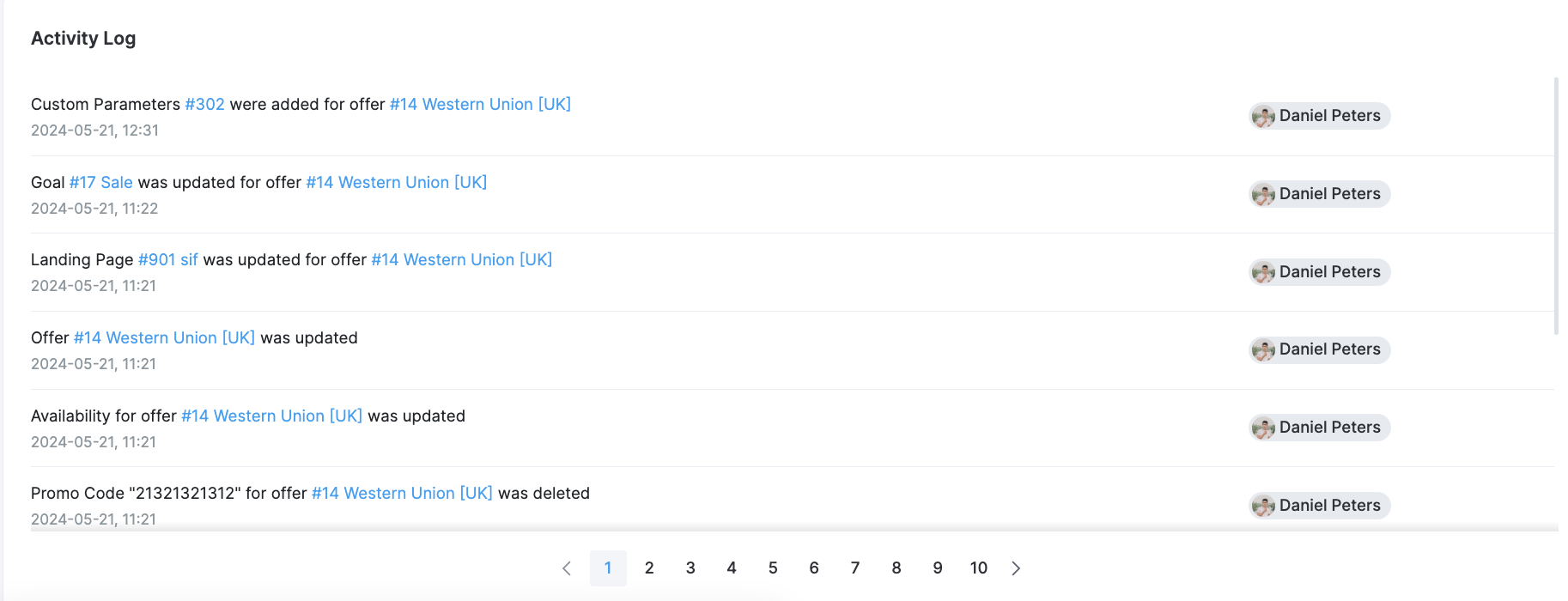Open offer link in Availability updated entry
Screen dimensions: 1568x601
(271, 416)
